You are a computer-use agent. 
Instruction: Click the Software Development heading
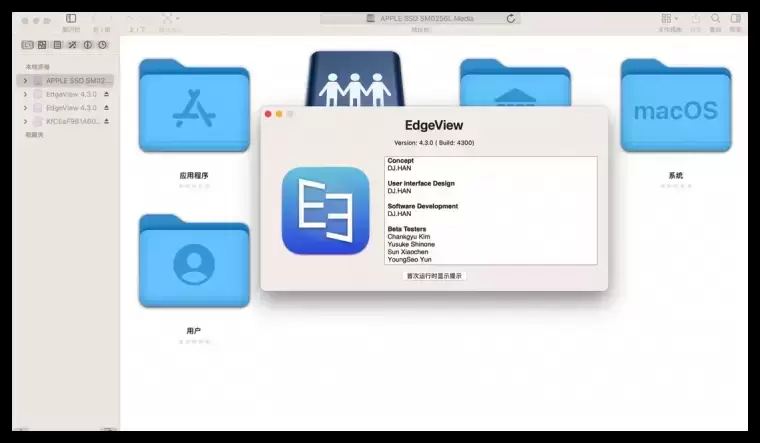coord(423,206)
